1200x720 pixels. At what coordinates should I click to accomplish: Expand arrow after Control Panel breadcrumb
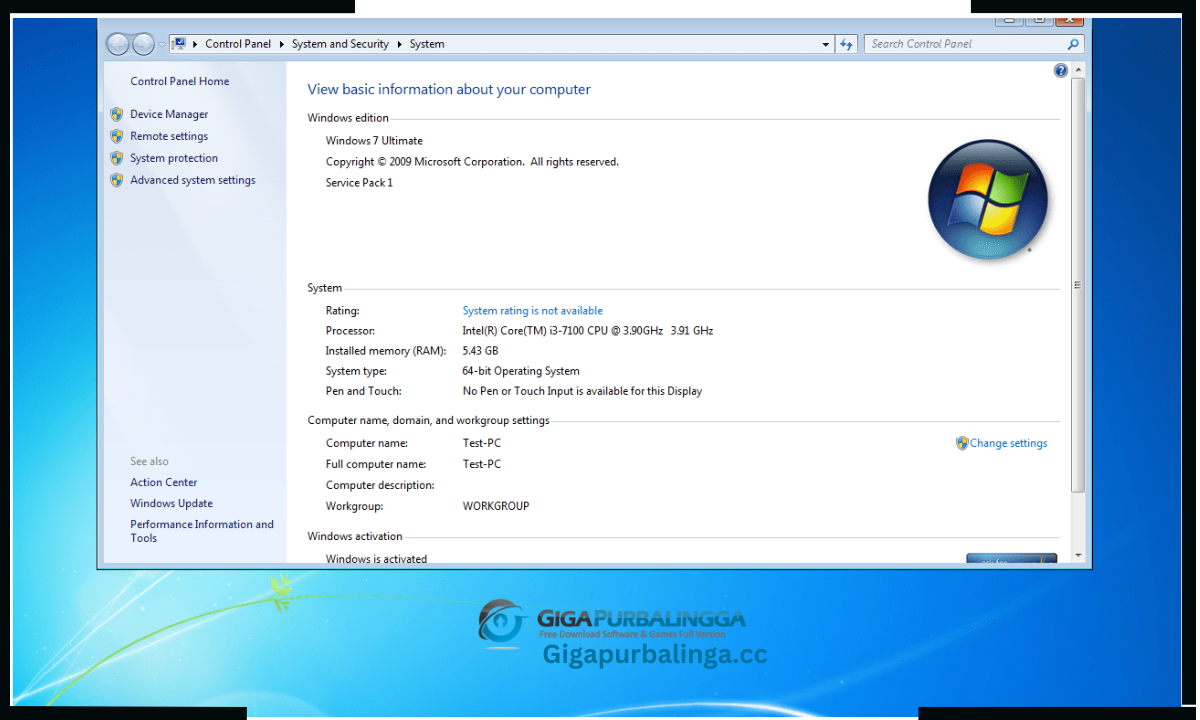click(282, 44)
